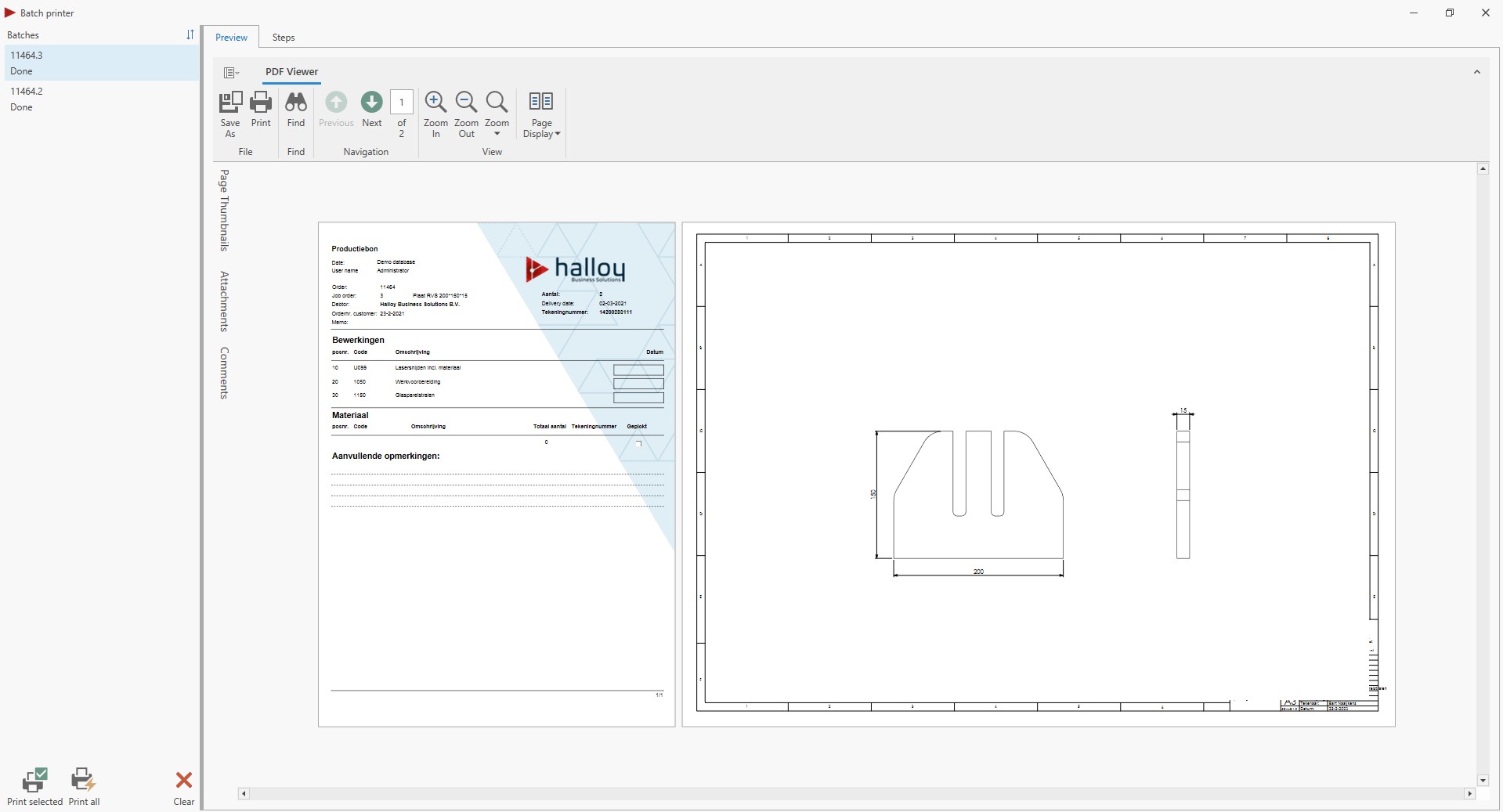
Task: Click the horizontal scrollbar right arrow
Action: point(1469,793)
